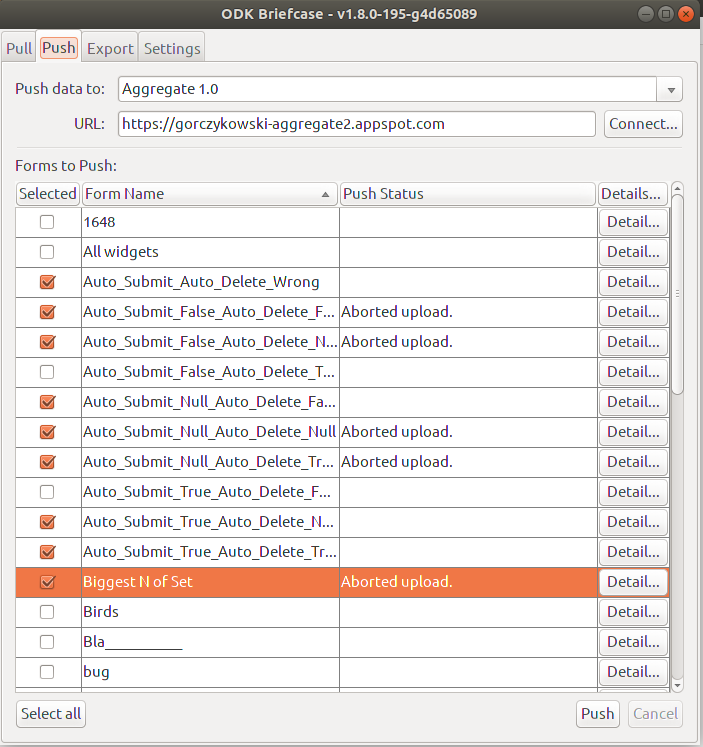Screen dimensions: 703x747
Task: Toggle the Form Name sort arrow
Action: coord(325,194)
